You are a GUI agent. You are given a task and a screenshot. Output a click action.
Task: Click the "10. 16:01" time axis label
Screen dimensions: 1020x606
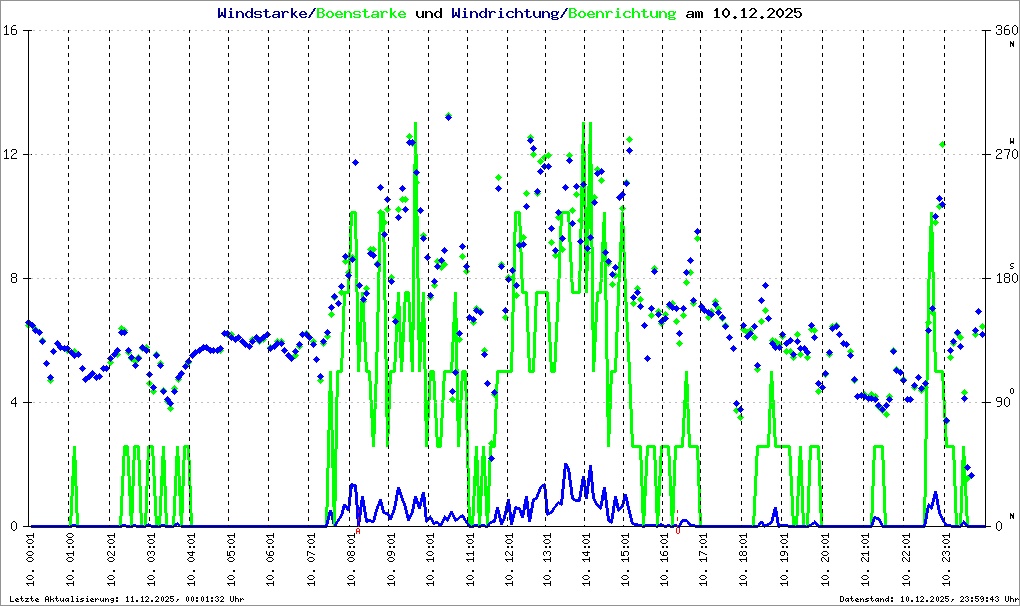click(x=664, y=558)
